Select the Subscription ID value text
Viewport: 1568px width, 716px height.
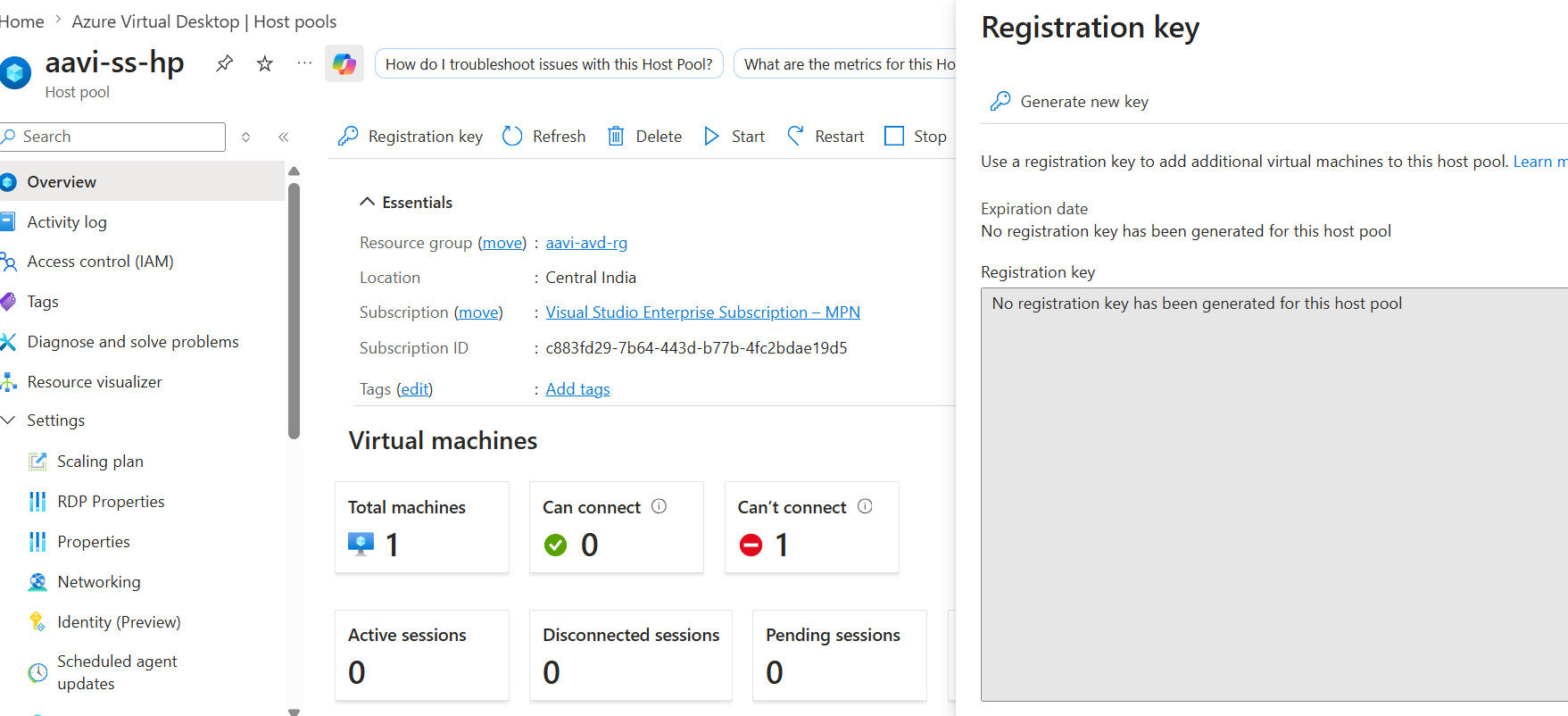(697, 348)
